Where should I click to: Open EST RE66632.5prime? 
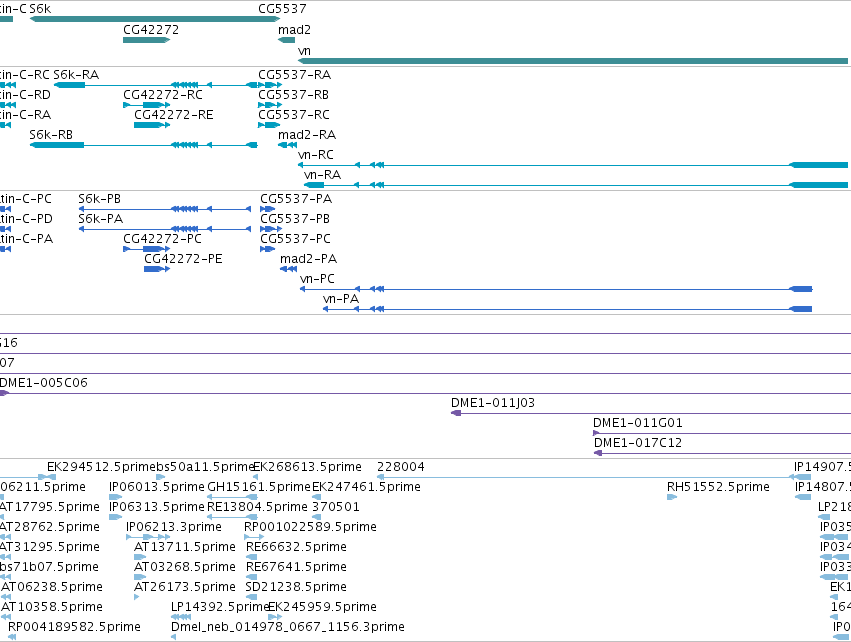[252, 557]
